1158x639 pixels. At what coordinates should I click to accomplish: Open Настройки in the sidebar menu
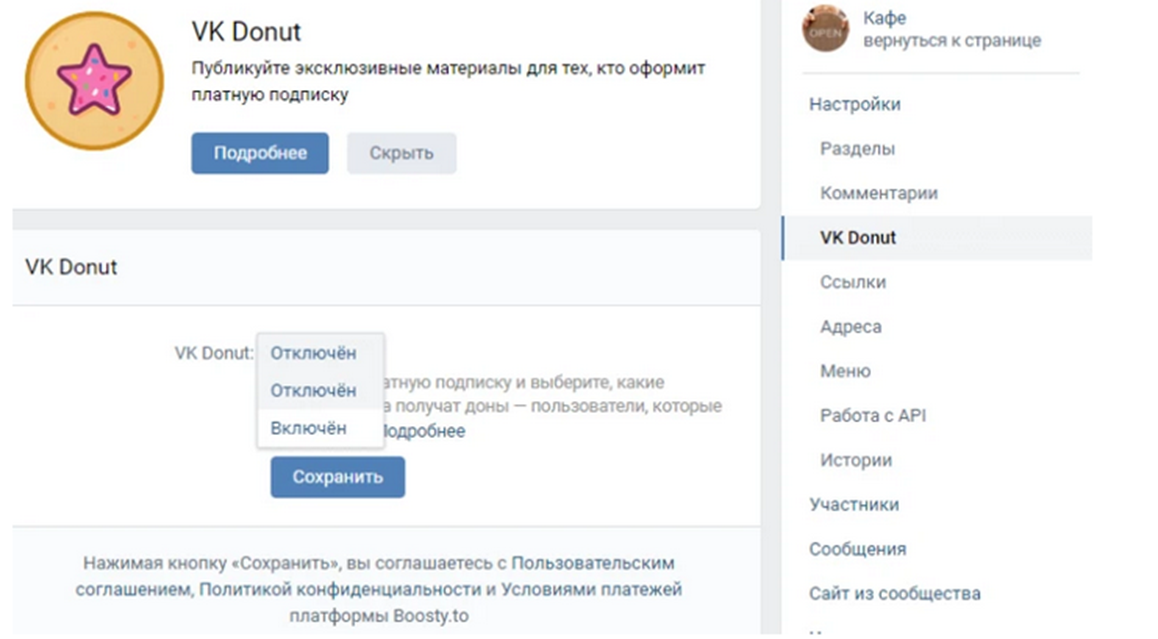pos(855,104)
